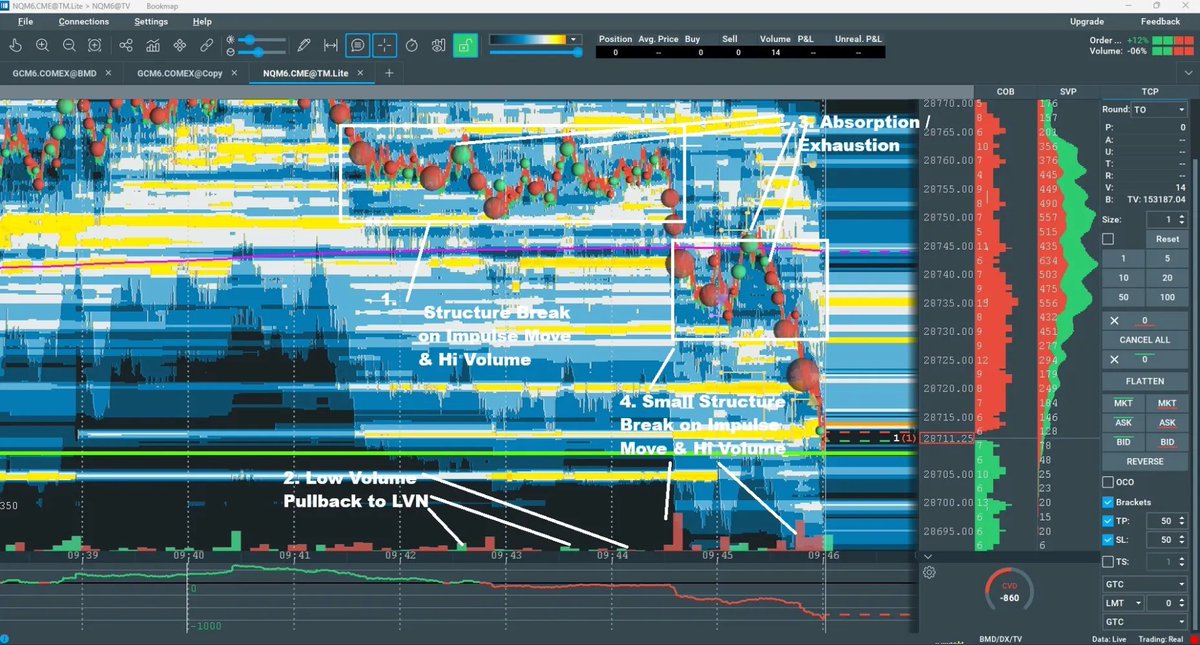
Task: Open the Round TO dropdown
Action: [1158, 110]
